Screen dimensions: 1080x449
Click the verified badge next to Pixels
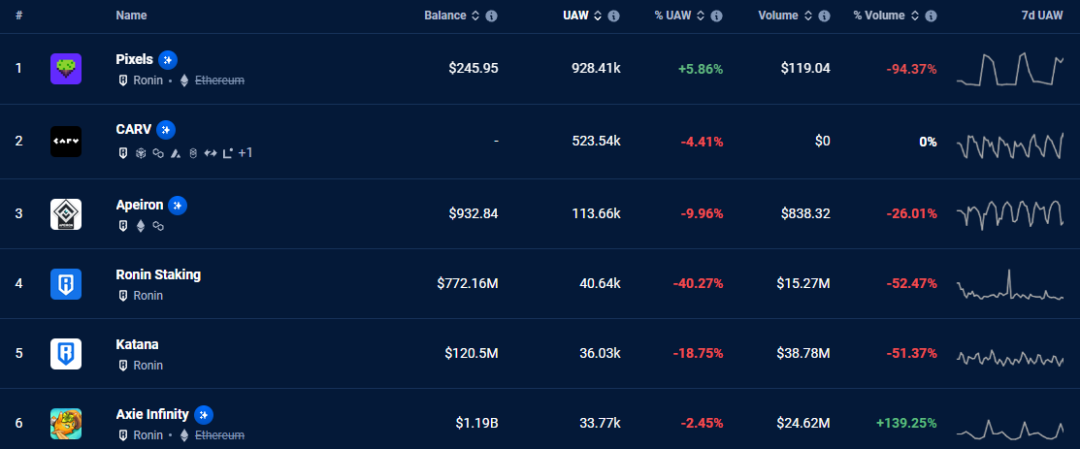(x=168, y=60)
